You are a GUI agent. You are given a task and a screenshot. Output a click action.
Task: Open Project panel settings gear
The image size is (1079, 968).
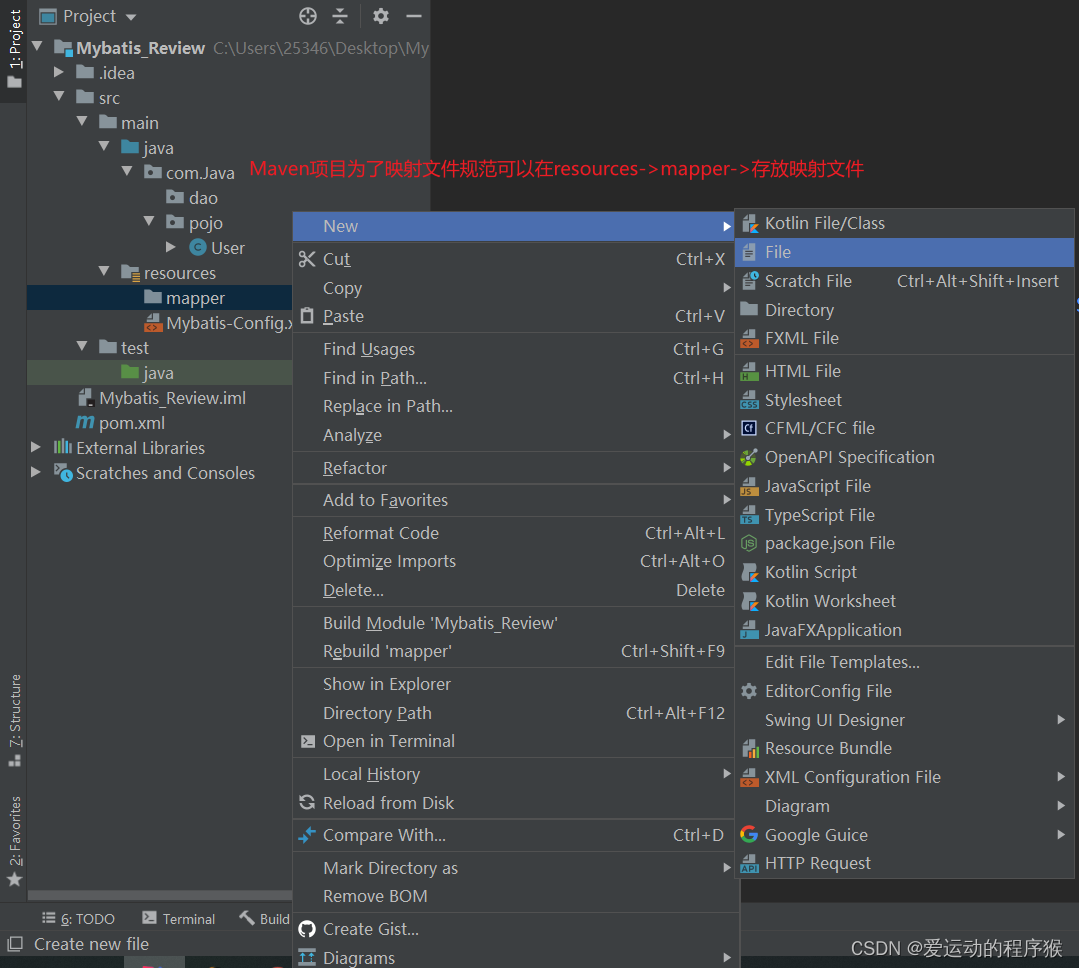coord(381,16)
